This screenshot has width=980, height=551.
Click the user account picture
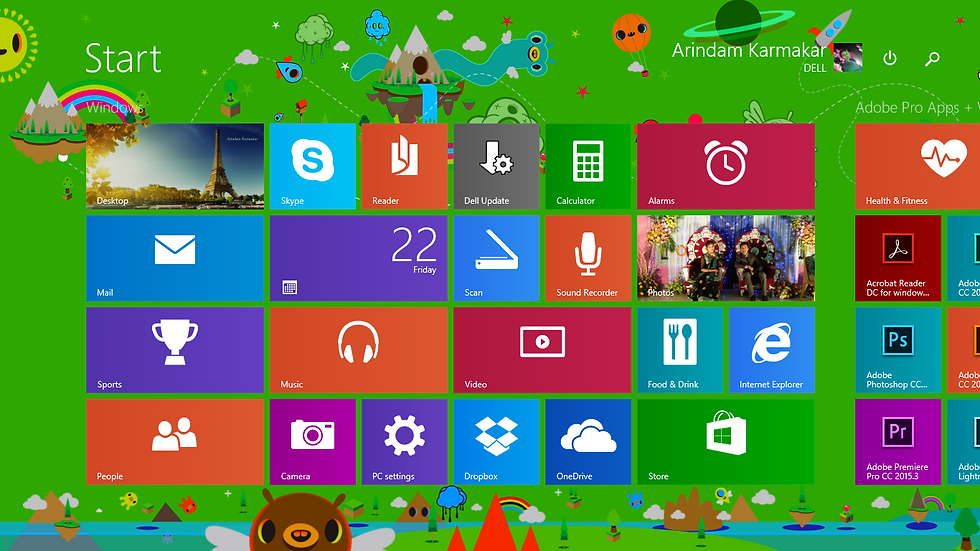848,57
